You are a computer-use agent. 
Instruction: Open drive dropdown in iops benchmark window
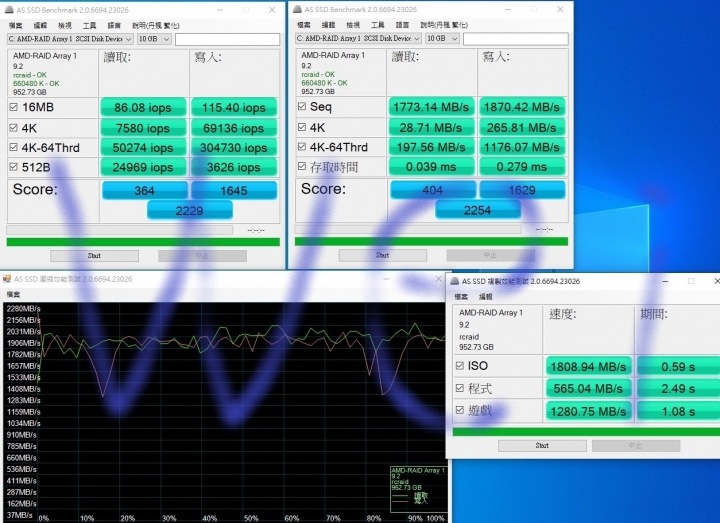click(70, 39)
